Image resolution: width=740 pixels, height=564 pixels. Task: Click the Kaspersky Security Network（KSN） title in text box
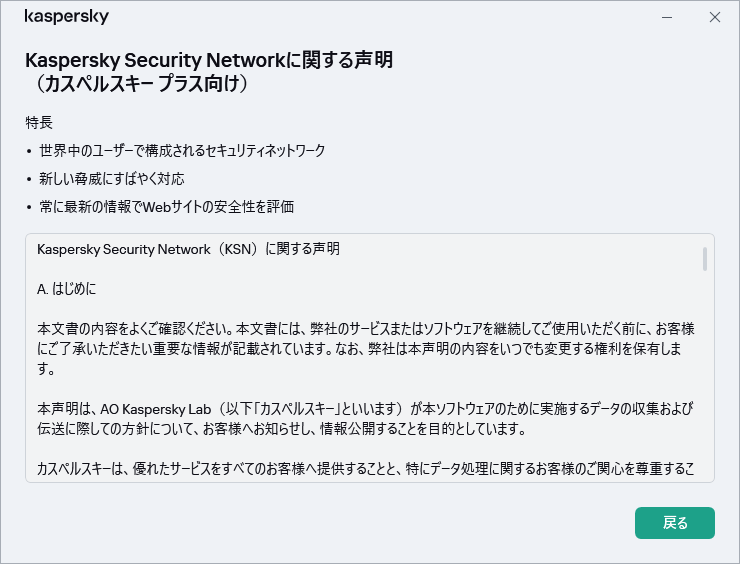point(188,249)
